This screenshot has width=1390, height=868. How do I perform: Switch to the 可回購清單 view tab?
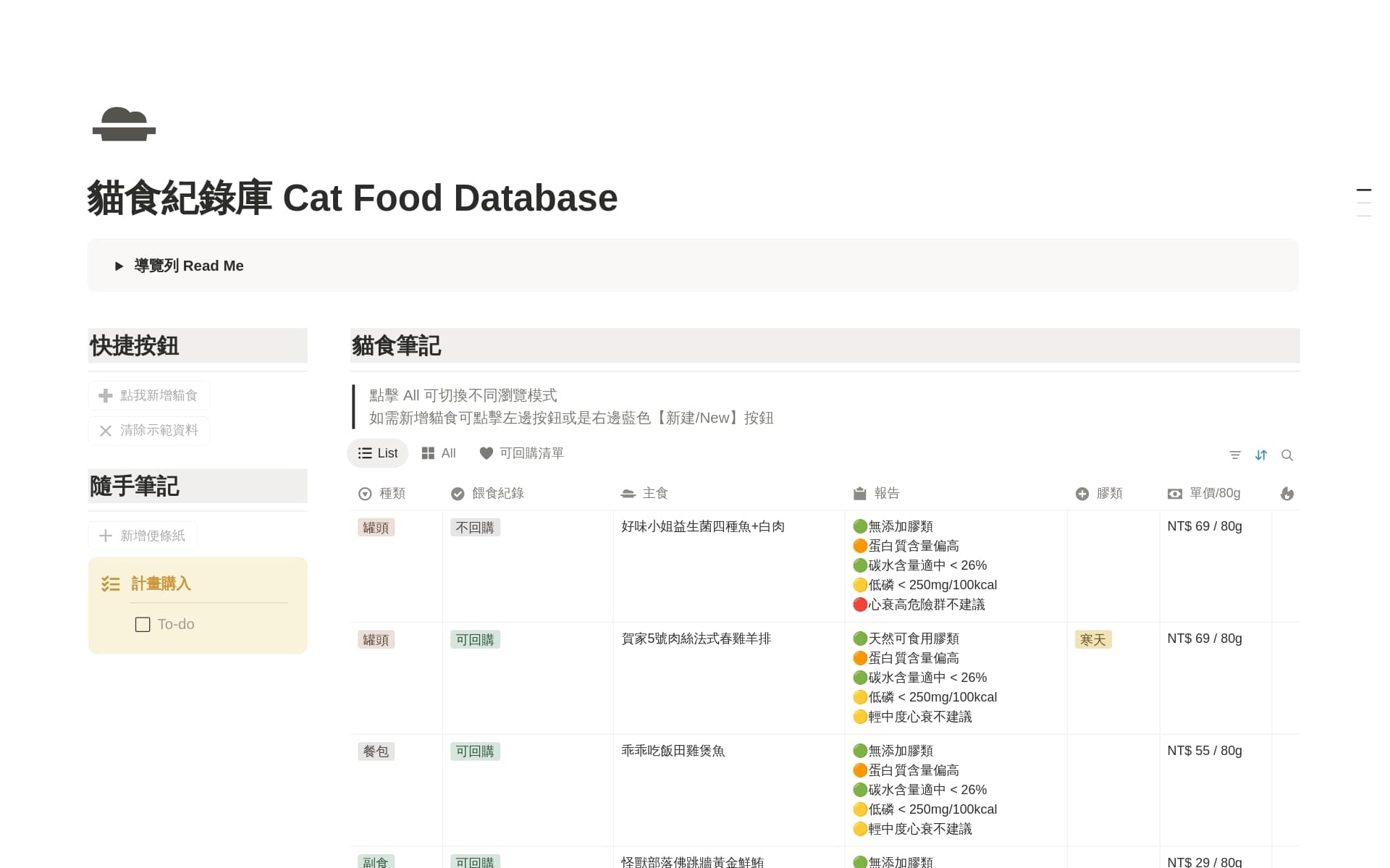pos(521,453)
